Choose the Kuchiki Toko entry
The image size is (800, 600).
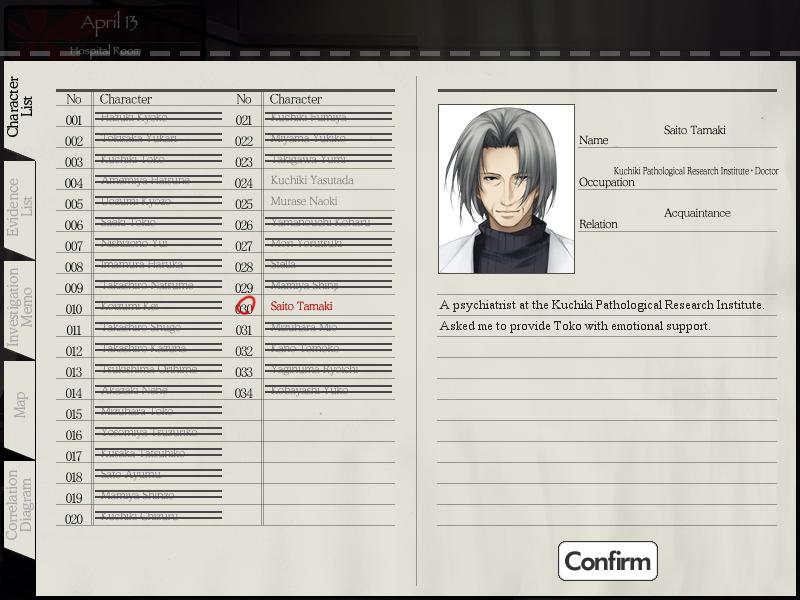[158, 159]
